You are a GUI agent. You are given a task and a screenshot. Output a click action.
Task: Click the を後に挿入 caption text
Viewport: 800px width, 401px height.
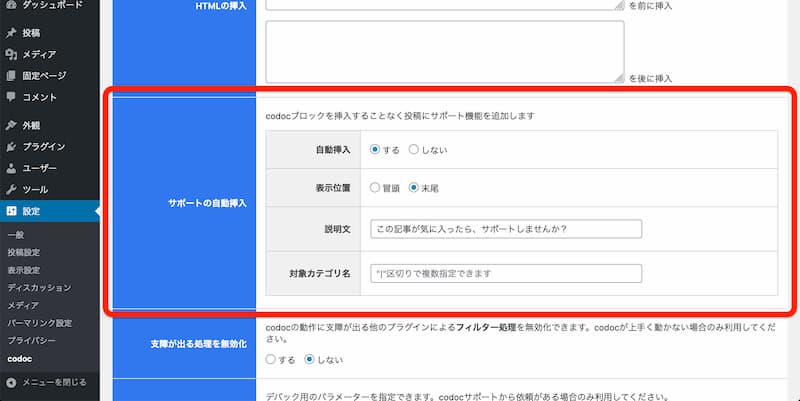pos(650,78)
